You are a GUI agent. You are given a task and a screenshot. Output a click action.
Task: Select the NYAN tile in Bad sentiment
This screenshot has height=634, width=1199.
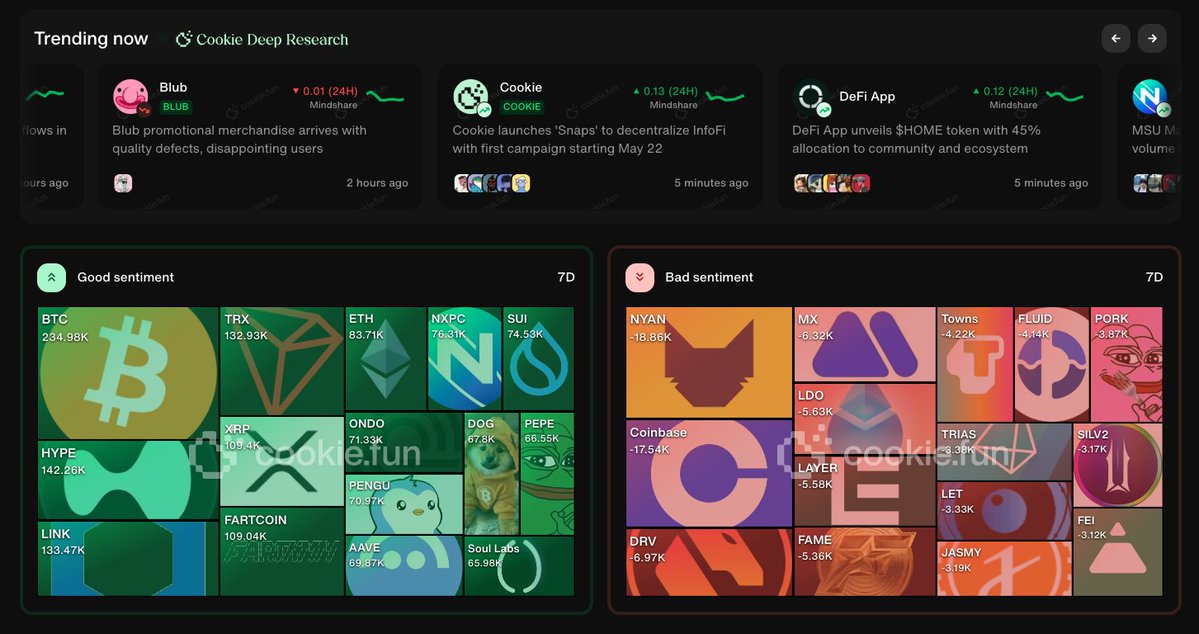[x=709, y=363]
